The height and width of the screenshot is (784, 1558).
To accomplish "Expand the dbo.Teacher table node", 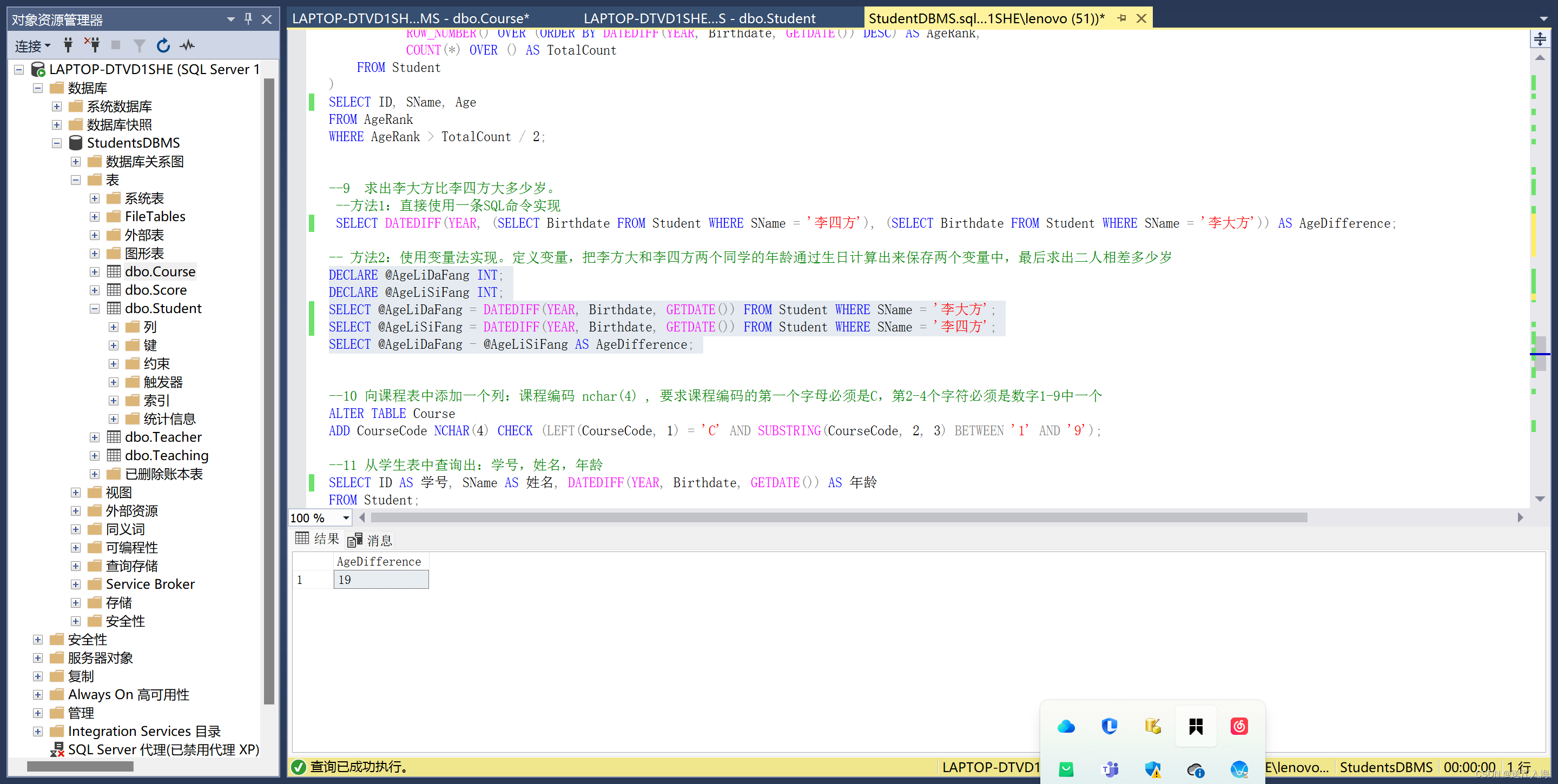I will (95, 436).
